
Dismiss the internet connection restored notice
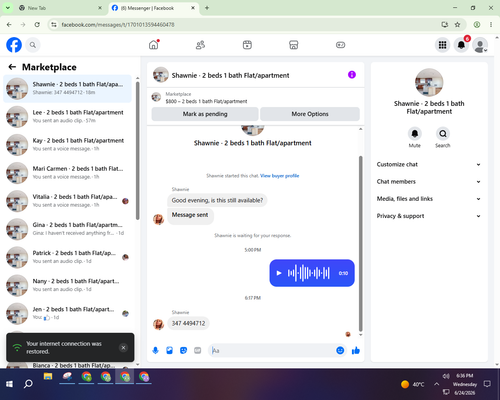[x=123, y=347]
